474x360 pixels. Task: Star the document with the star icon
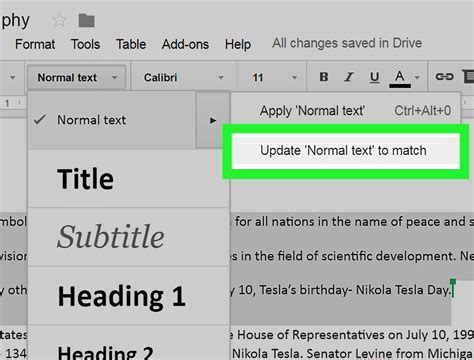[x=59, y=20]
